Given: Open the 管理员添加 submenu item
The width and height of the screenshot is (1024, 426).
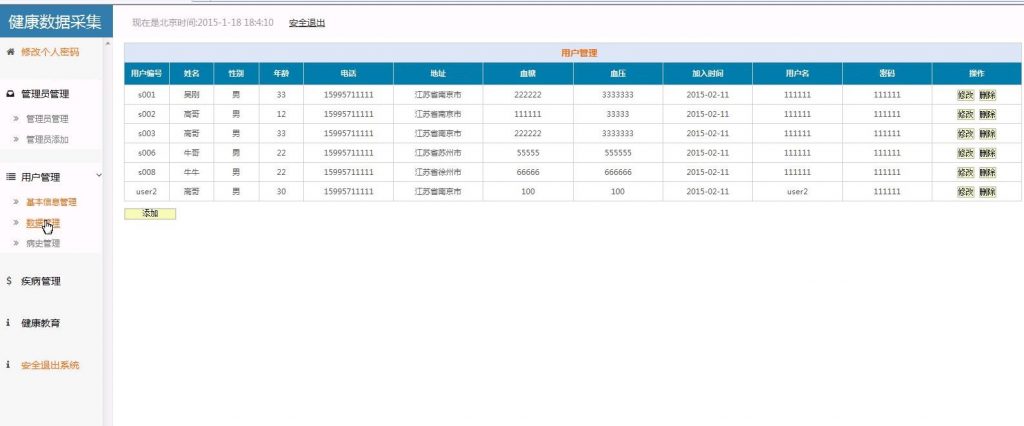Looking at the screenshot, I should (x=47, y=139).
